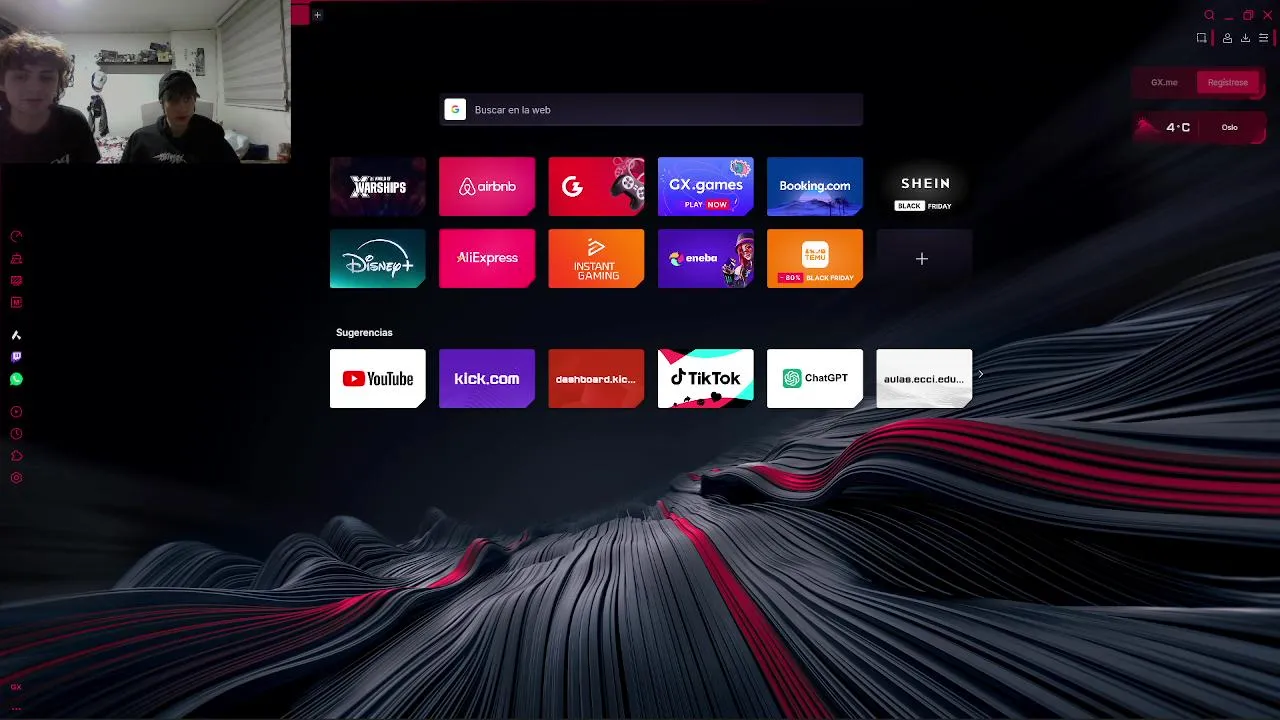Open Extensions puzzle icon in sidebar
The height and width of the screenshot is (720, 1280).
(x=16, y=456)
